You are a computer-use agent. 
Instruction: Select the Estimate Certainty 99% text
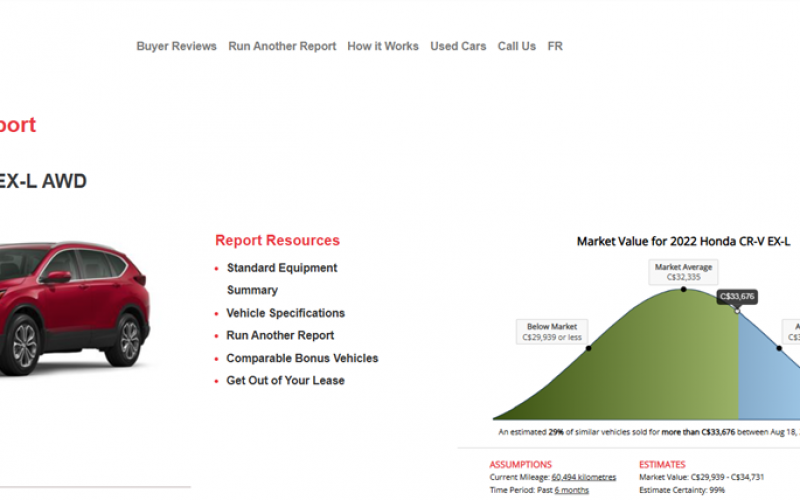pyautogui.click(x=682, y=490)
